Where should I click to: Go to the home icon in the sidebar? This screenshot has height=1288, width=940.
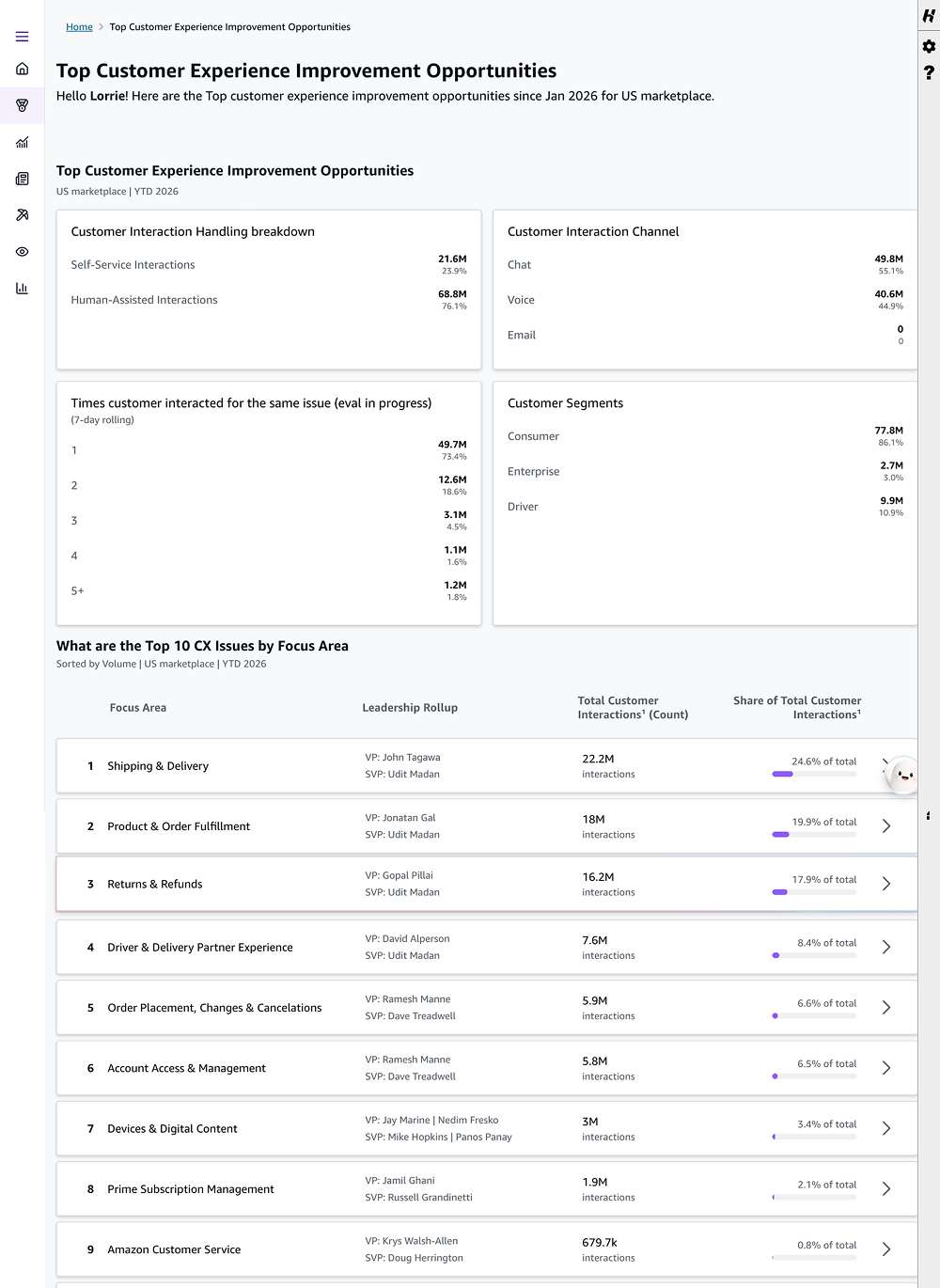pos(22,69)
